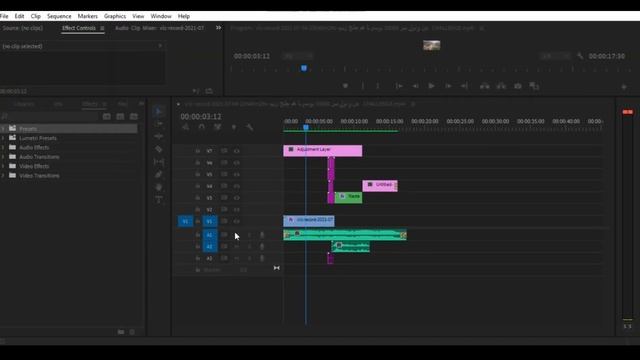Toggle sync lock for track V3
Image resolution: width=640 pixels, height=360 pixels.
(224, 198)
